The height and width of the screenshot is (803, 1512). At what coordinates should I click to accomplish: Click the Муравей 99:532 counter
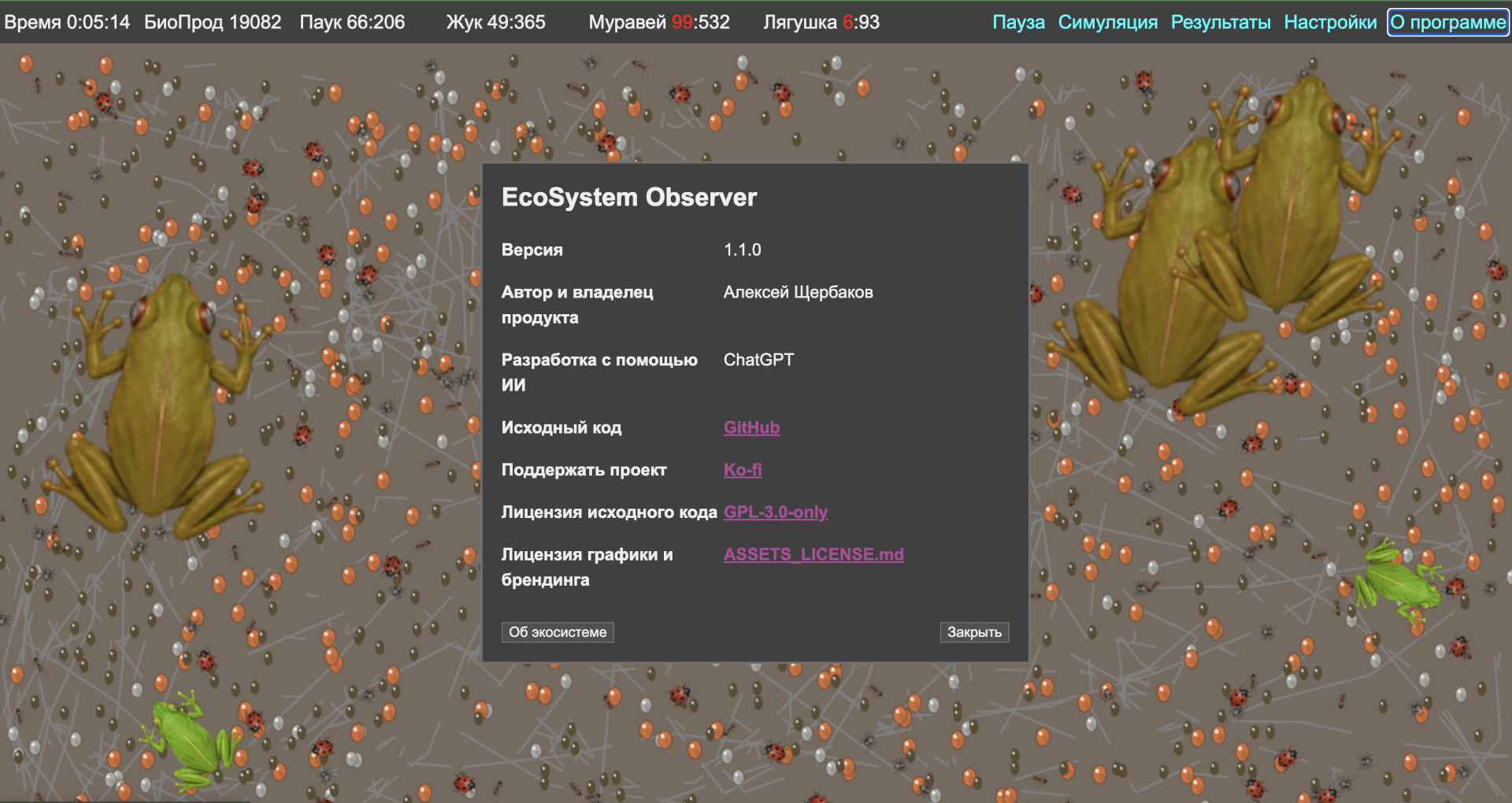pos(659,22)
